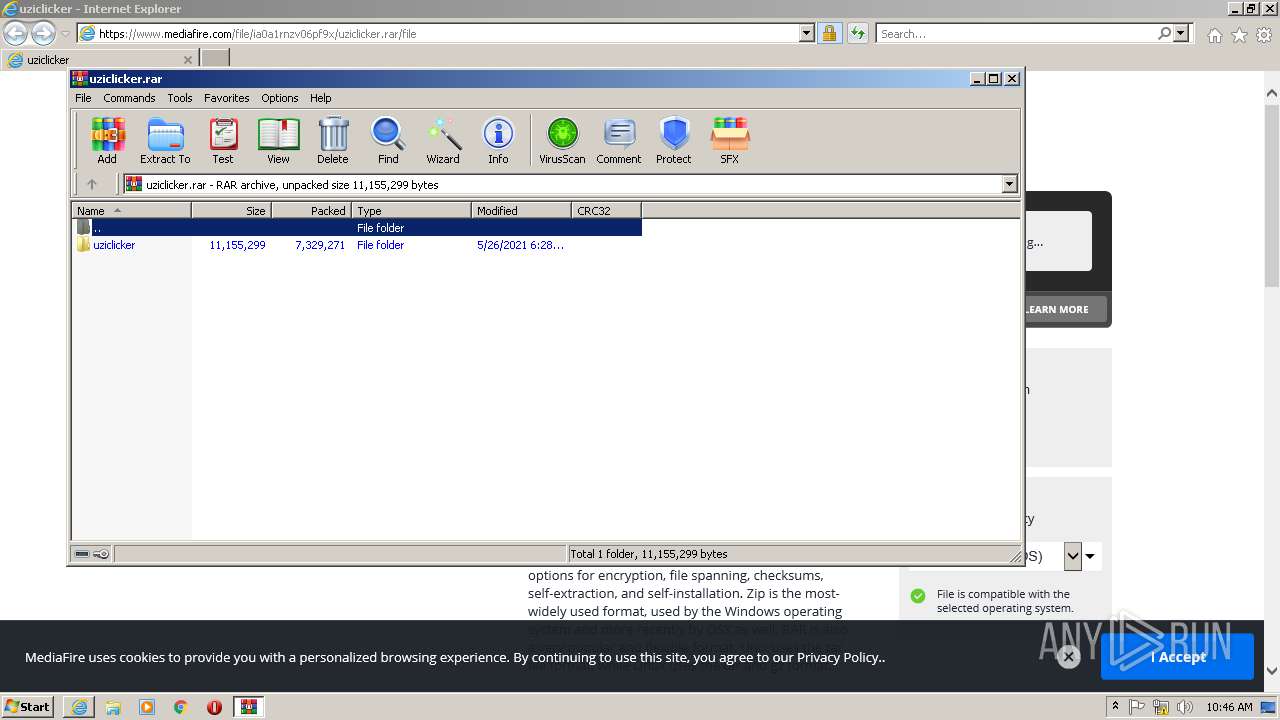Click the security lock icon in address bar
The image size is (1280, 720).
829,33
